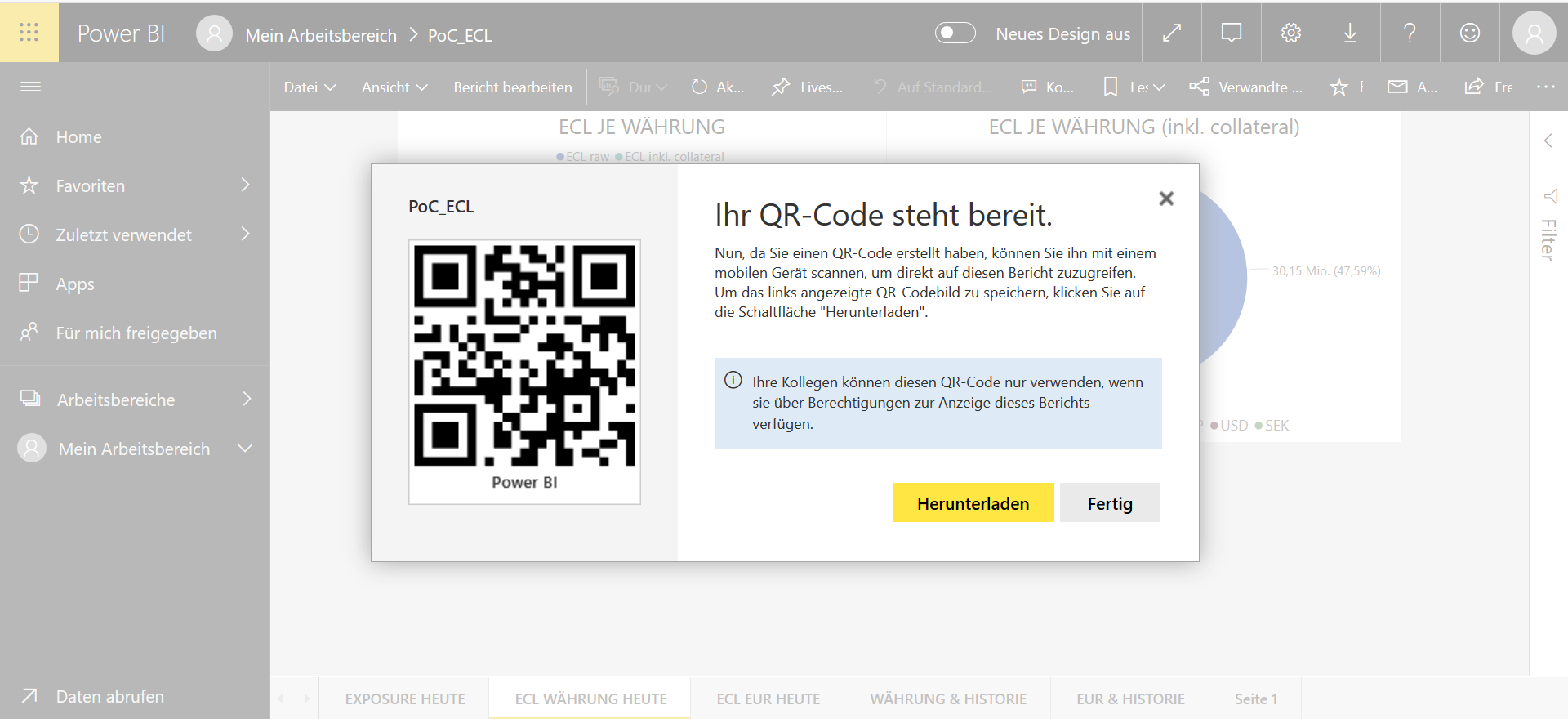1568x719 pixels.
Task: Collapse Mein Arbeitsbereich chevron
Action: point(244,449)
